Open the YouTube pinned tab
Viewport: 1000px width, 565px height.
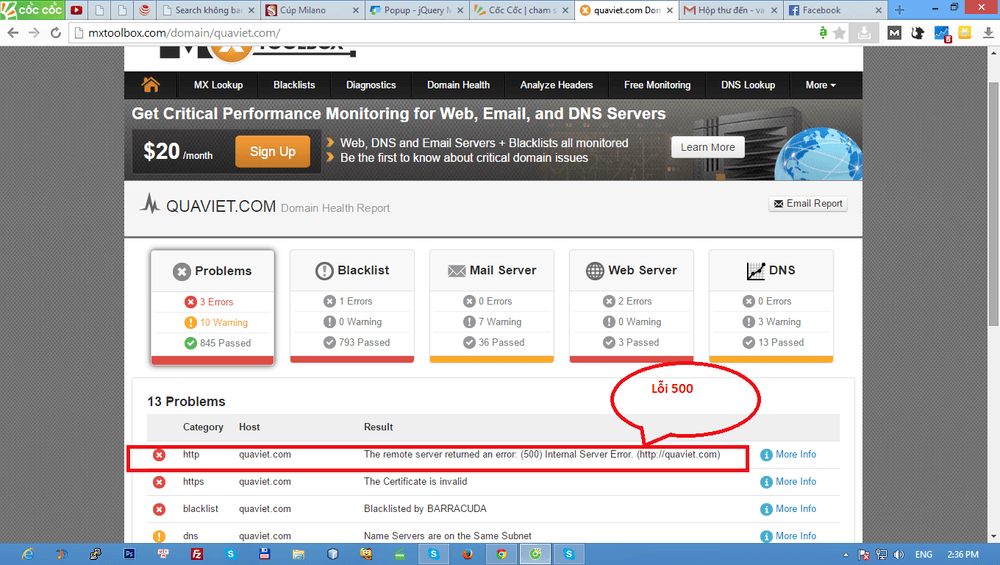click(76, 10)
